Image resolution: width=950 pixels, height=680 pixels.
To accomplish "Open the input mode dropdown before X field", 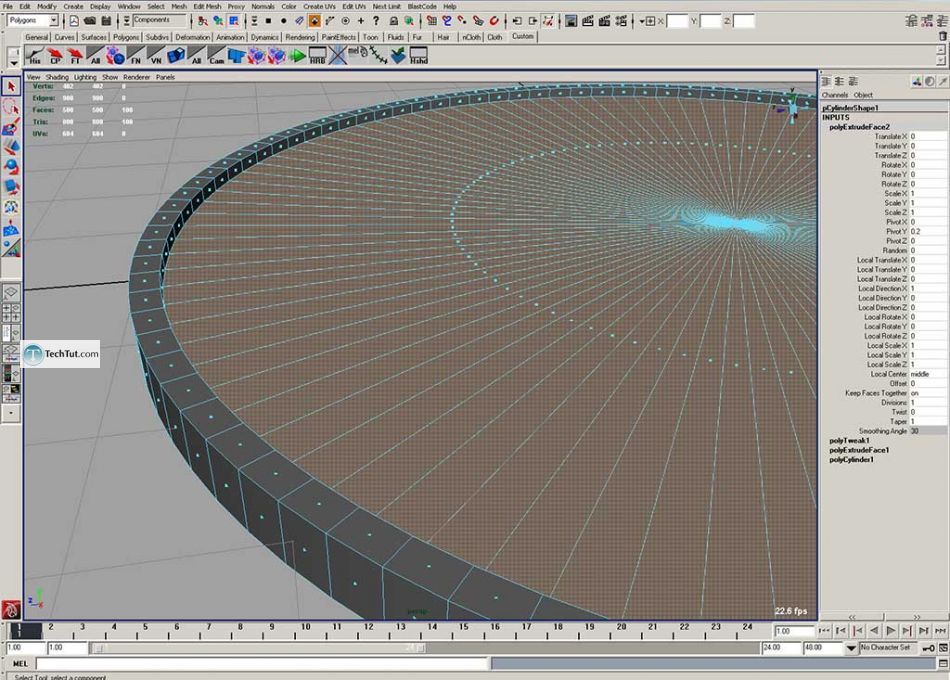I will coord(646,21).
